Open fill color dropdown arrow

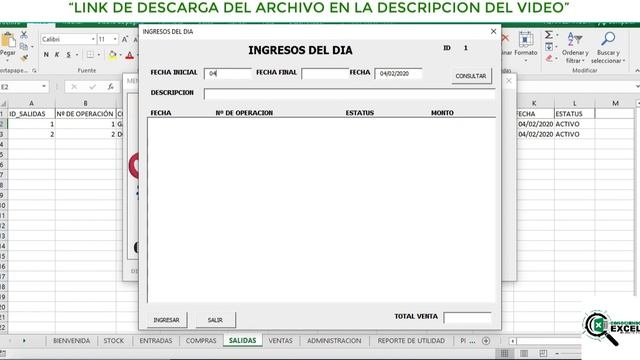[x=120, y=55]
